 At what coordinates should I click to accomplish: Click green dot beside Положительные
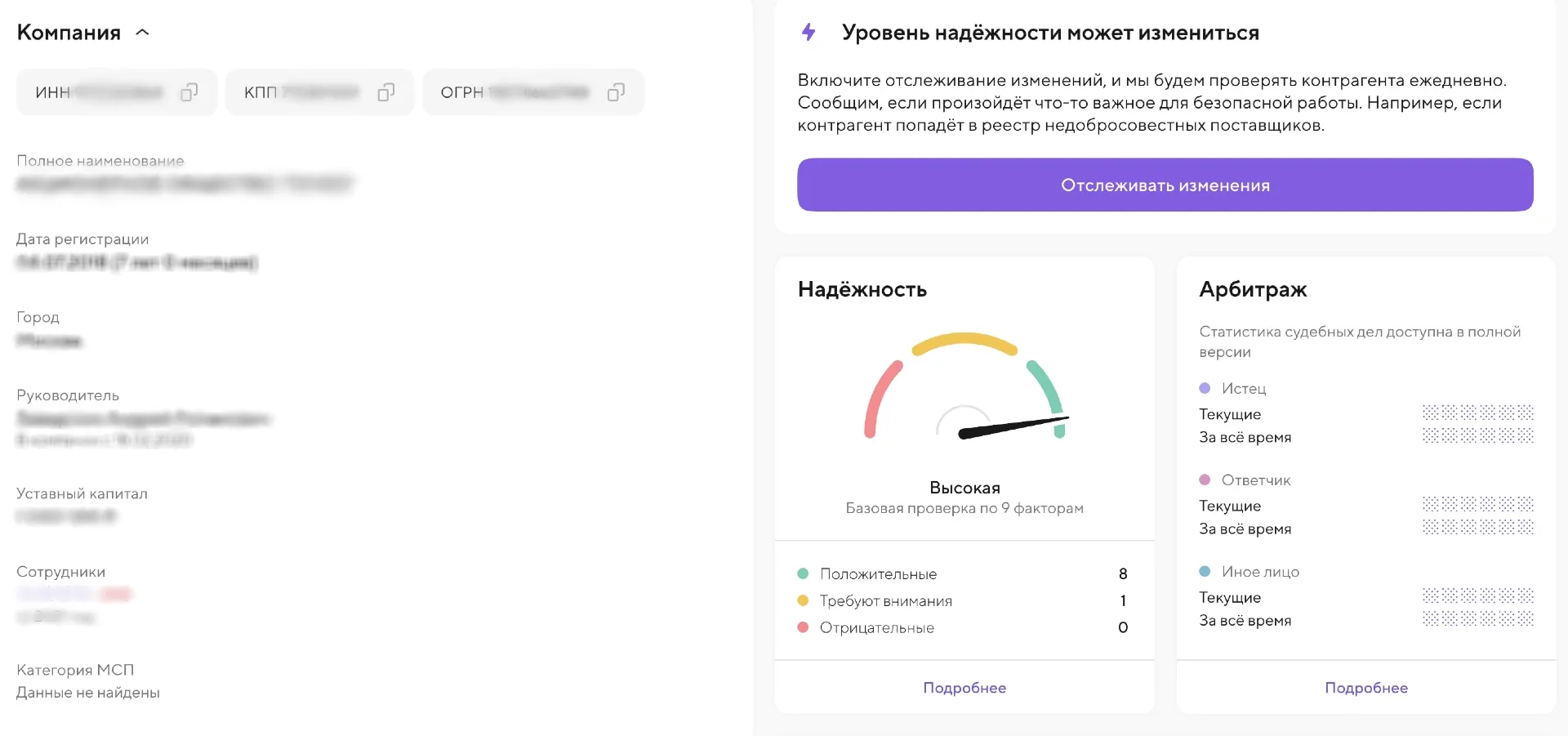point(803,574)
